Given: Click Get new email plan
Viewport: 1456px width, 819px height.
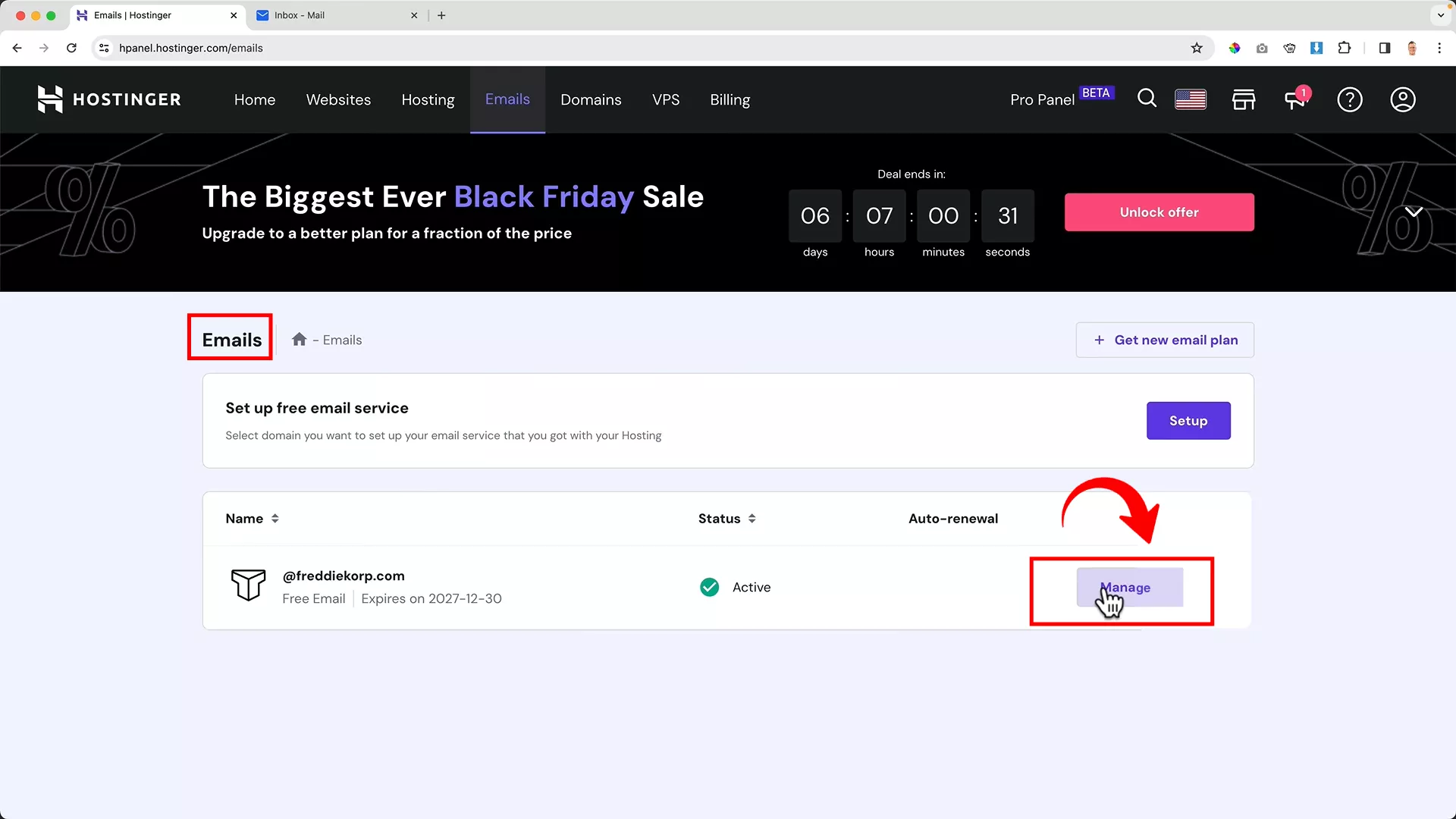Looking at the screenshot, I should pyautogui.click(x=1165, y=340).
